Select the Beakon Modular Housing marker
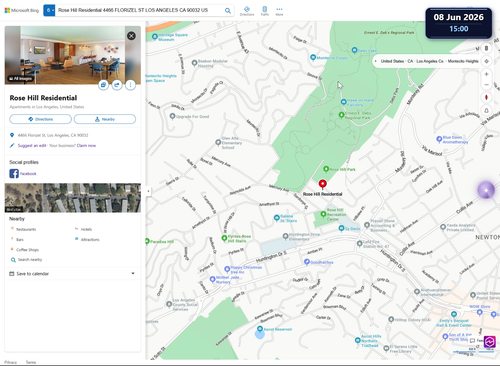Viewport: 500px width, 366px height. click(194, 63)
